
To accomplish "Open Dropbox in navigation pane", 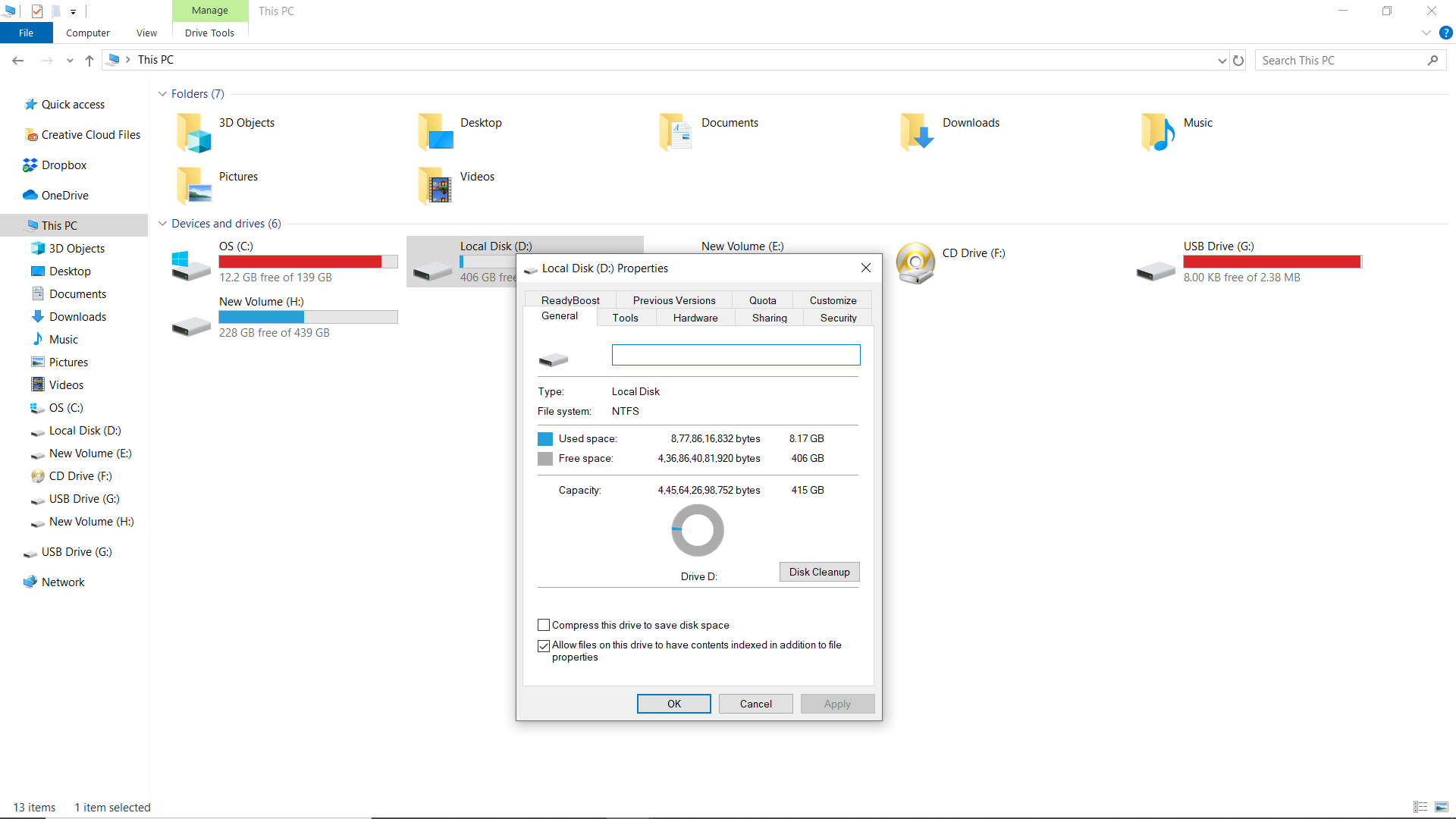I will point(64,165).
